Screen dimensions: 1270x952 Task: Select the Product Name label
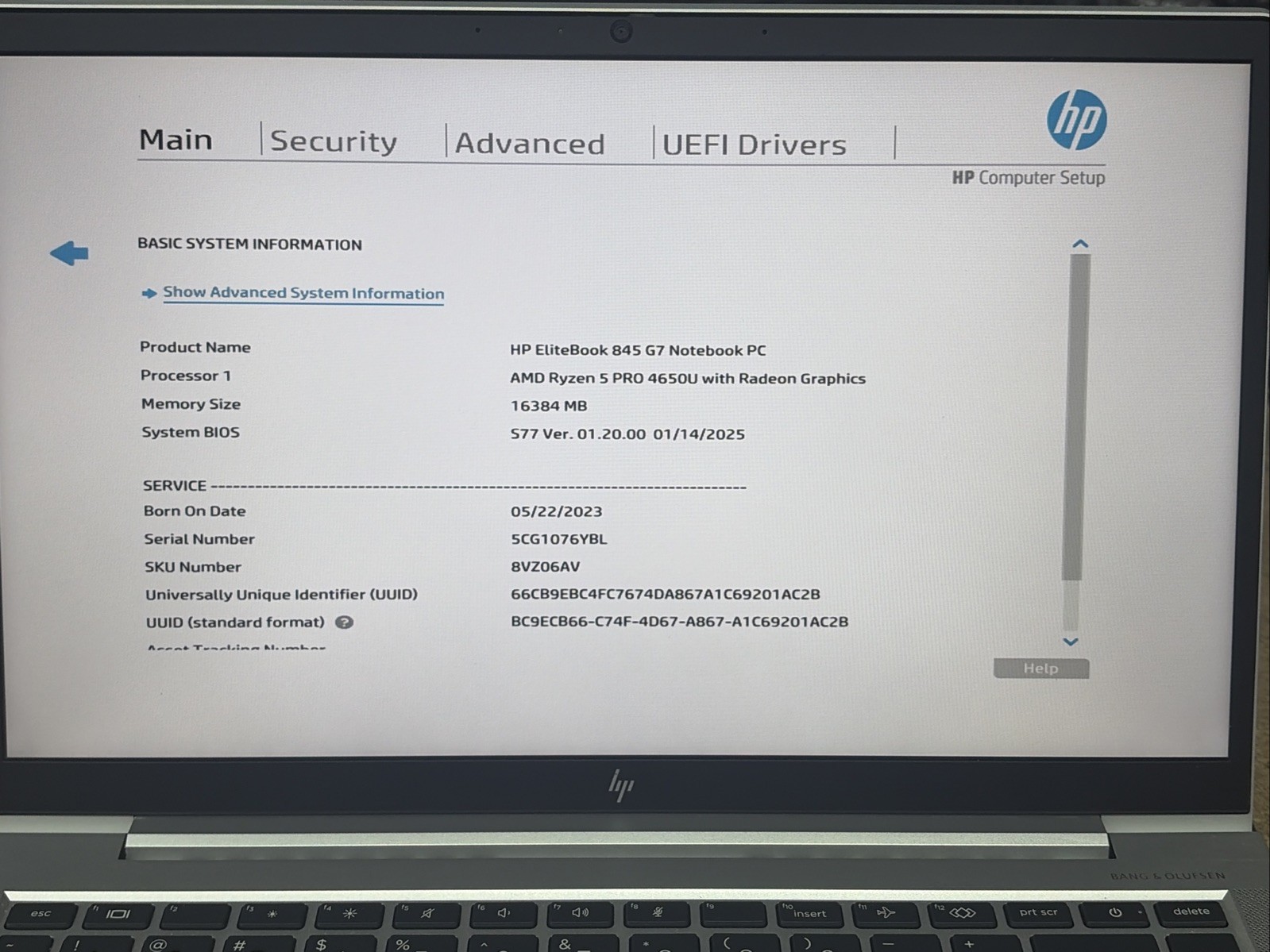coord(195,347)
